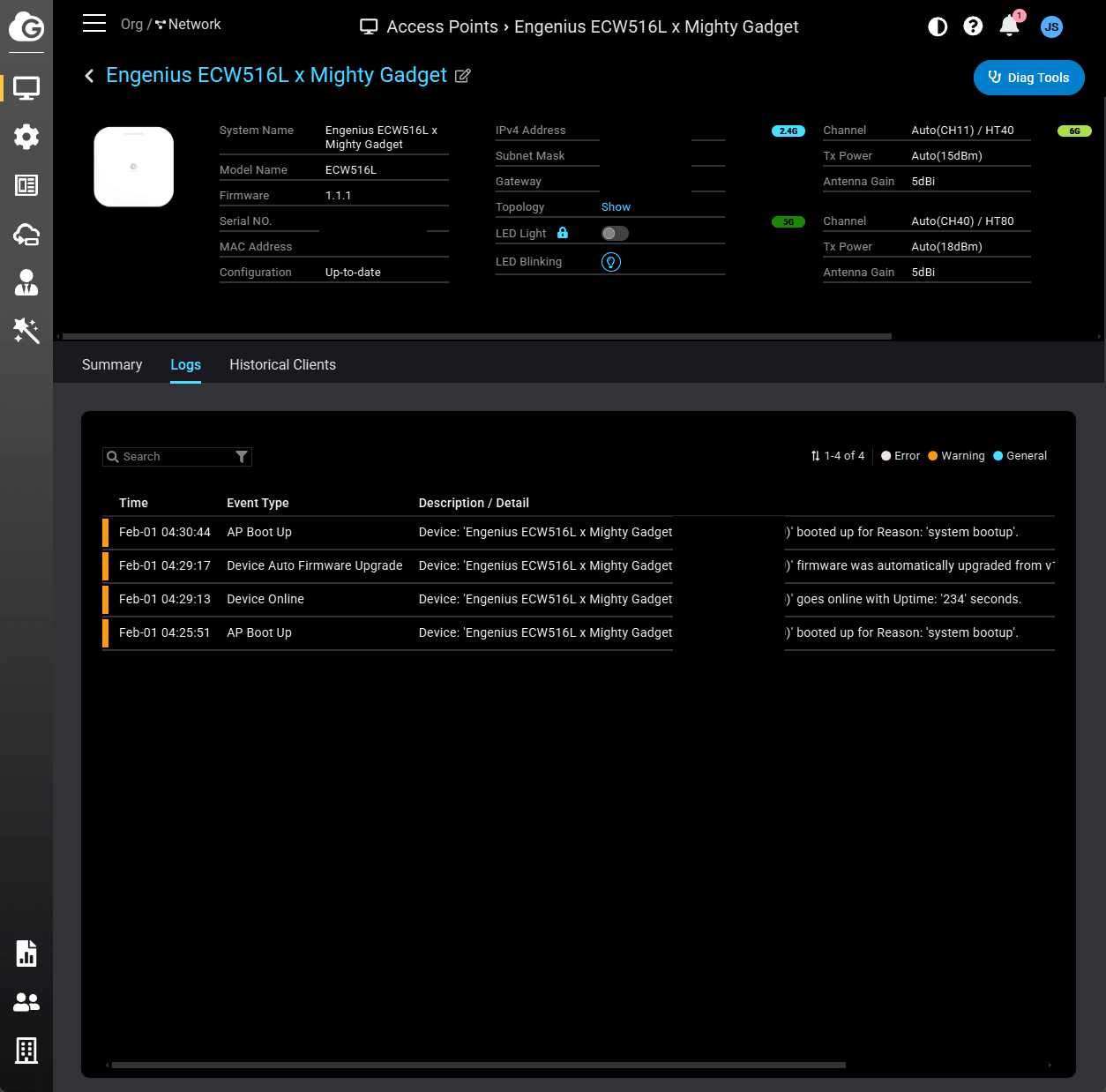Go back using the left chevron
This screenshot has width=1106, height=1092.
click(89, 76)
